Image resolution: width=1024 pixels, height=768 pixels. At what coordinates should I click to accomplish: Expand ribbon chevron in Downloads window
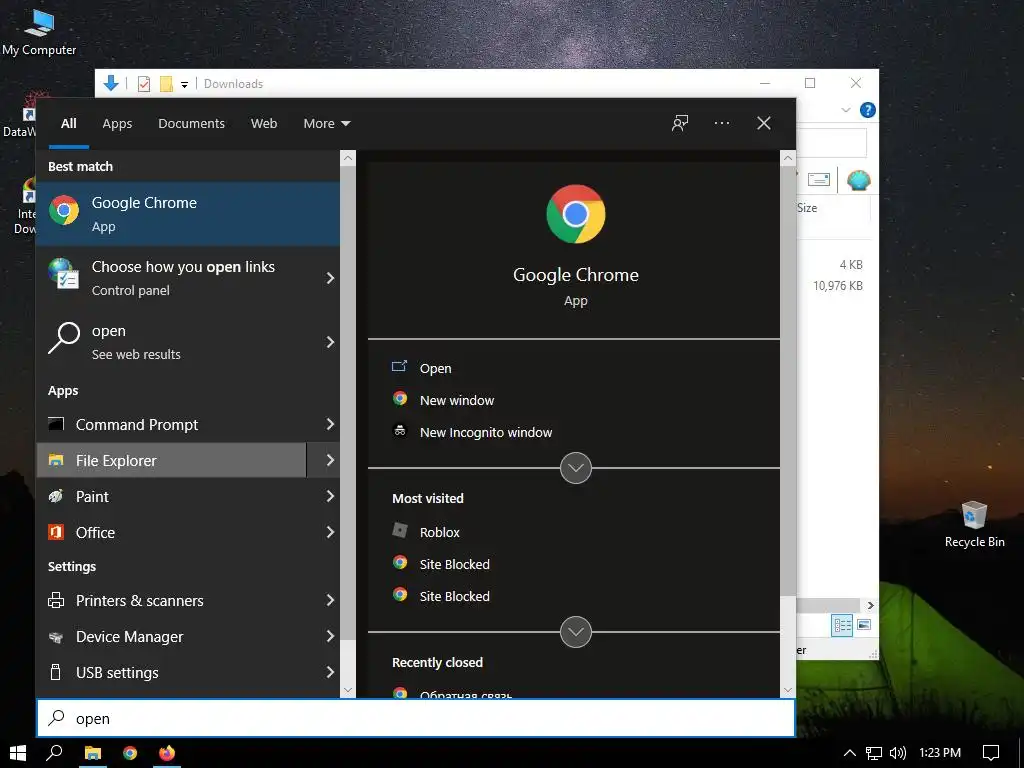(846, 110)
